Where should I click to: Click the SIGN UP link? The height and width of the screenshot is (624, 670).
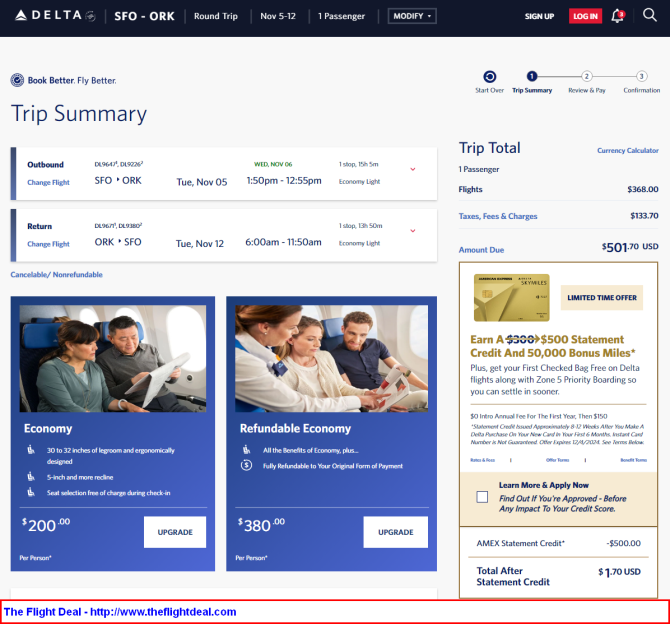[539, 16]
